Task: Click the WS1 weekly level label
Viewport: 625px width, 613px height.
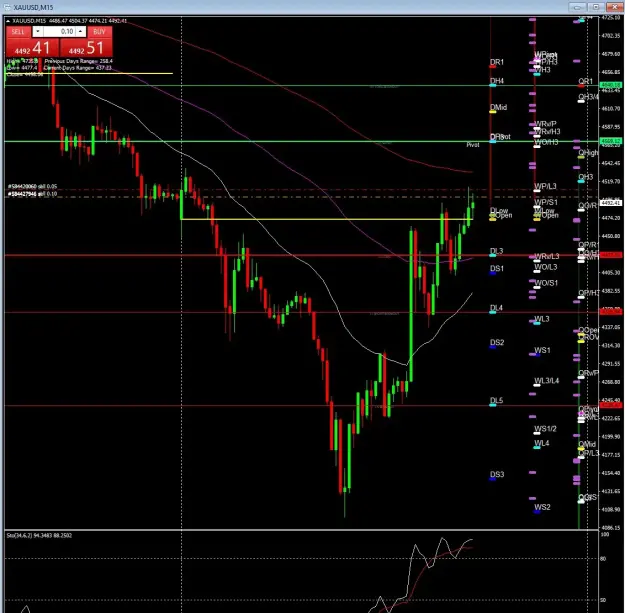Action: (542, 350)
